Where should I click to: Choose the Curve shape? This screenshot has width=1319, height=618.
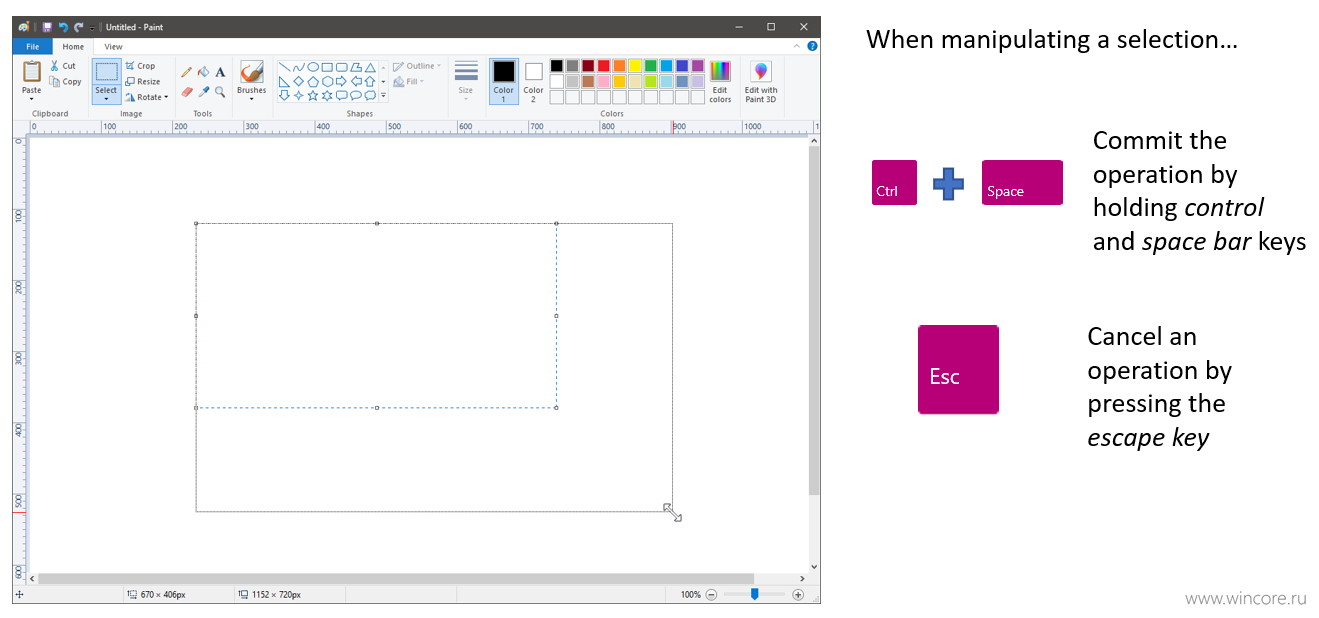click(x=298, y=67)
